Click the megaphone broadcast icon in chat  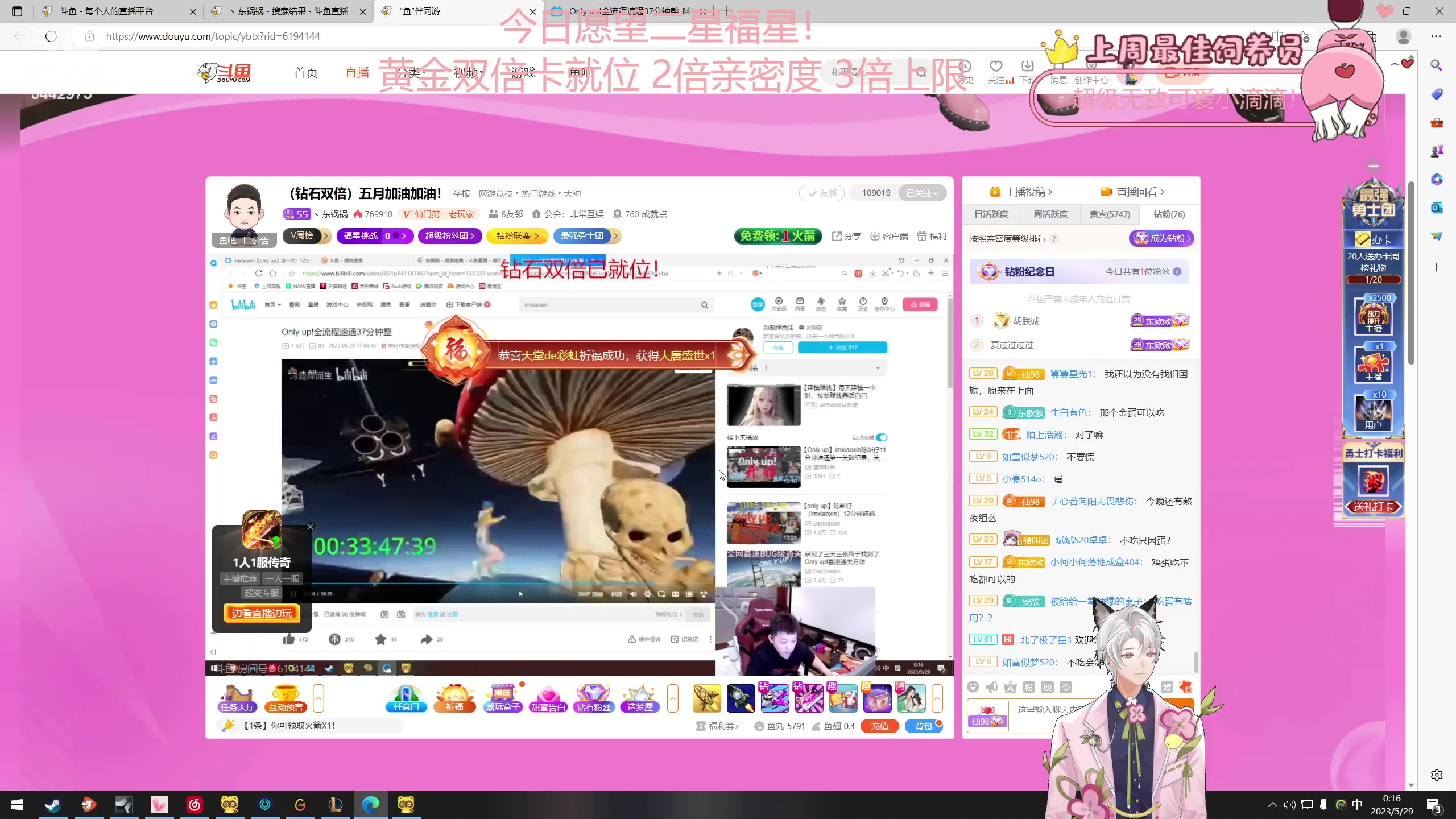tap(992, 687)
